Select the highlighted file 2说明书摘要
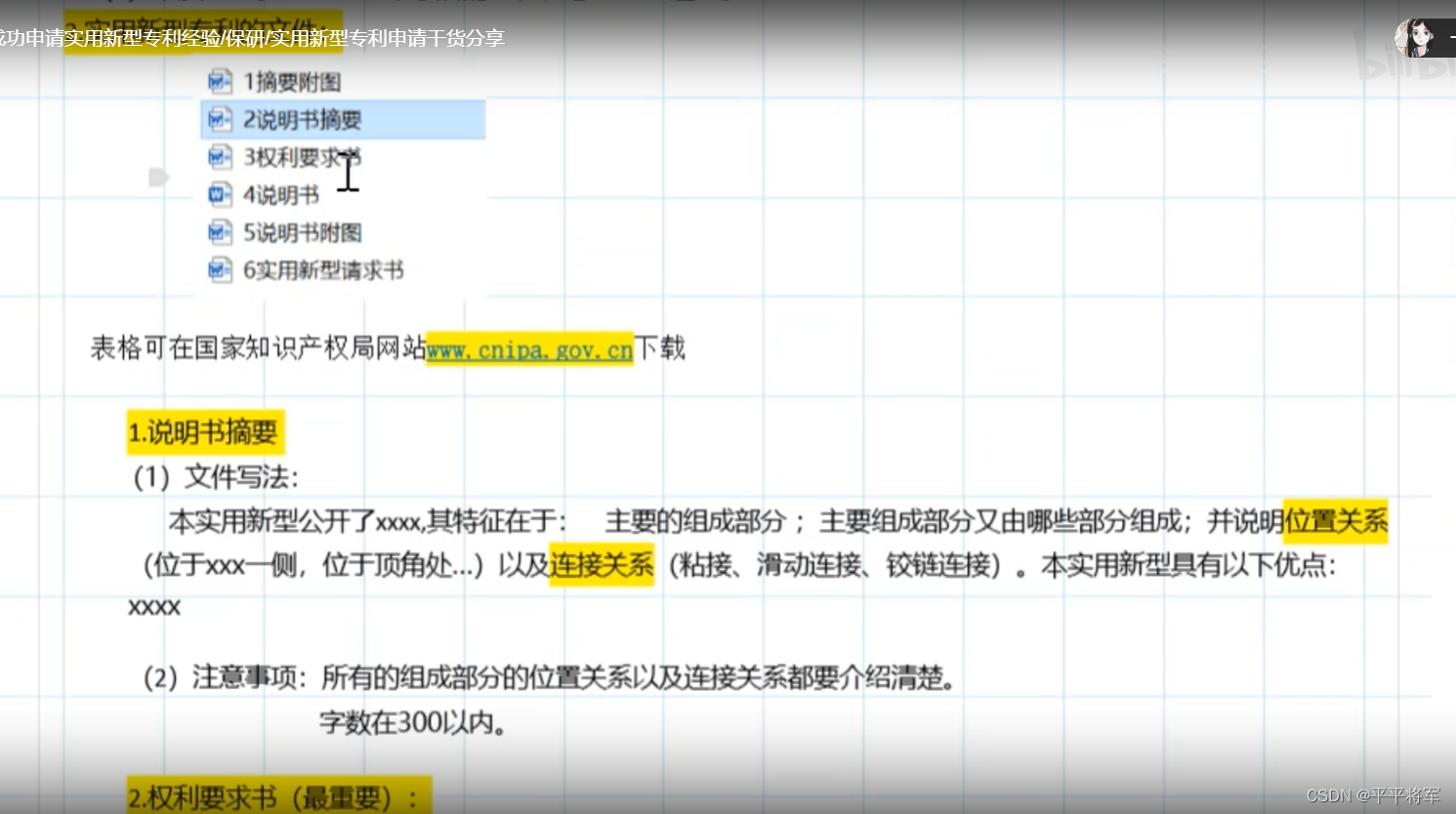The image size is (1456, 814). (x=343, y=119)
